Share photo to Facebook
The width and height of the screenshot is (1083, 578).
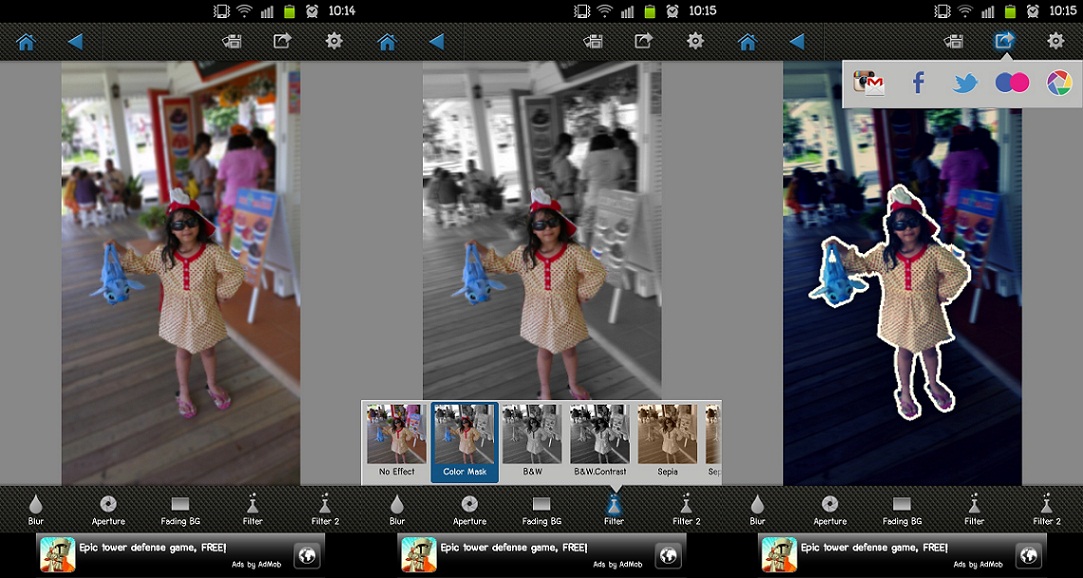918,83
